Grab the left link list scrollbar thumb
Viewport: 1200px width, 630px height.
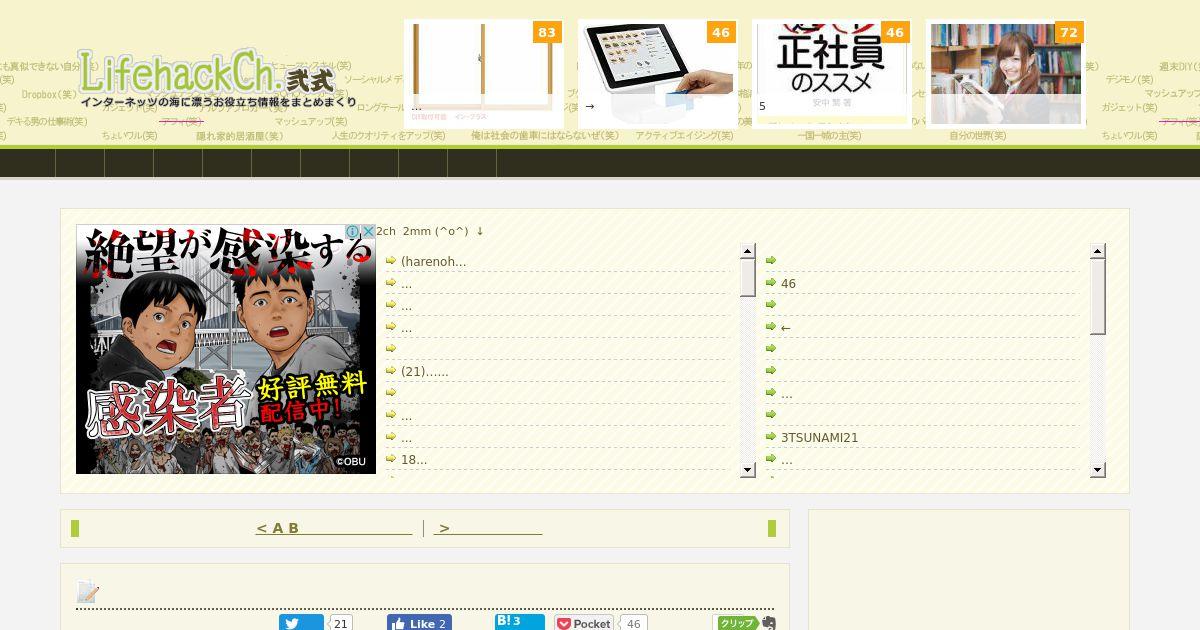tap(747, 277)
